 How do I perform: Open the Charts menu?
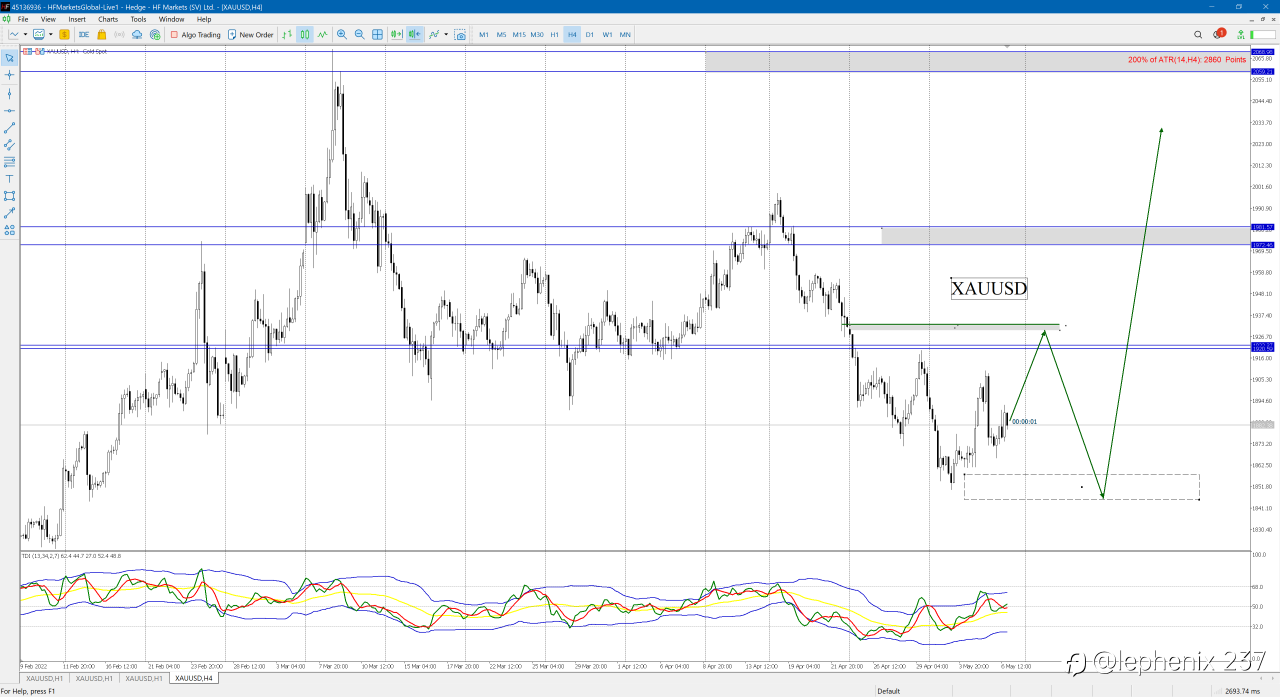point(108,19)
